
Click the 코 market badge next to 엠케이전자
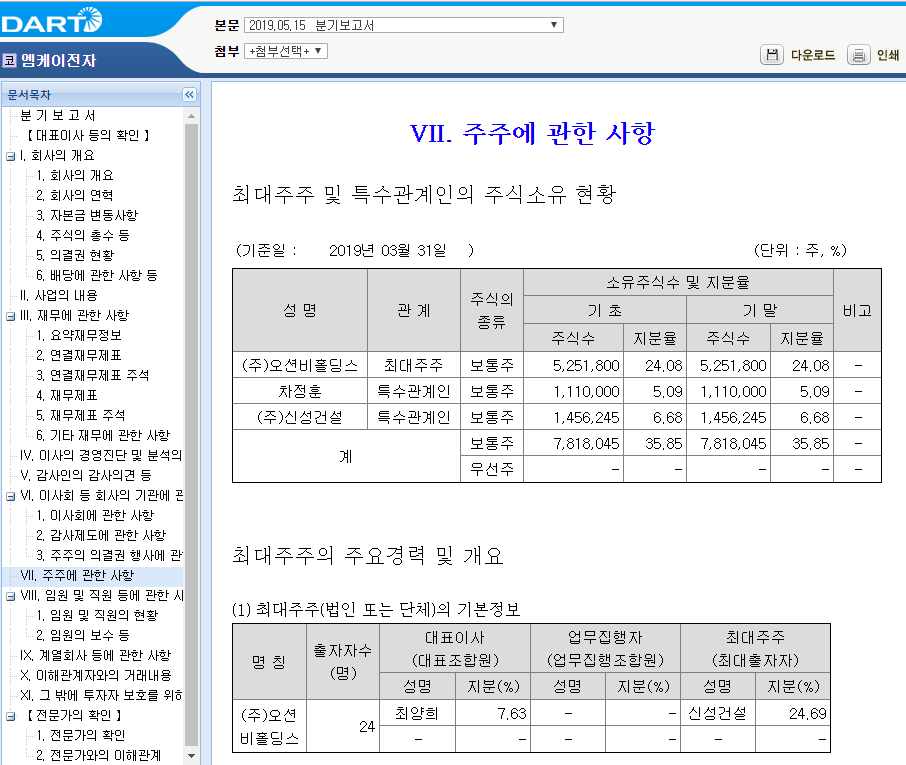click(9, 60)
